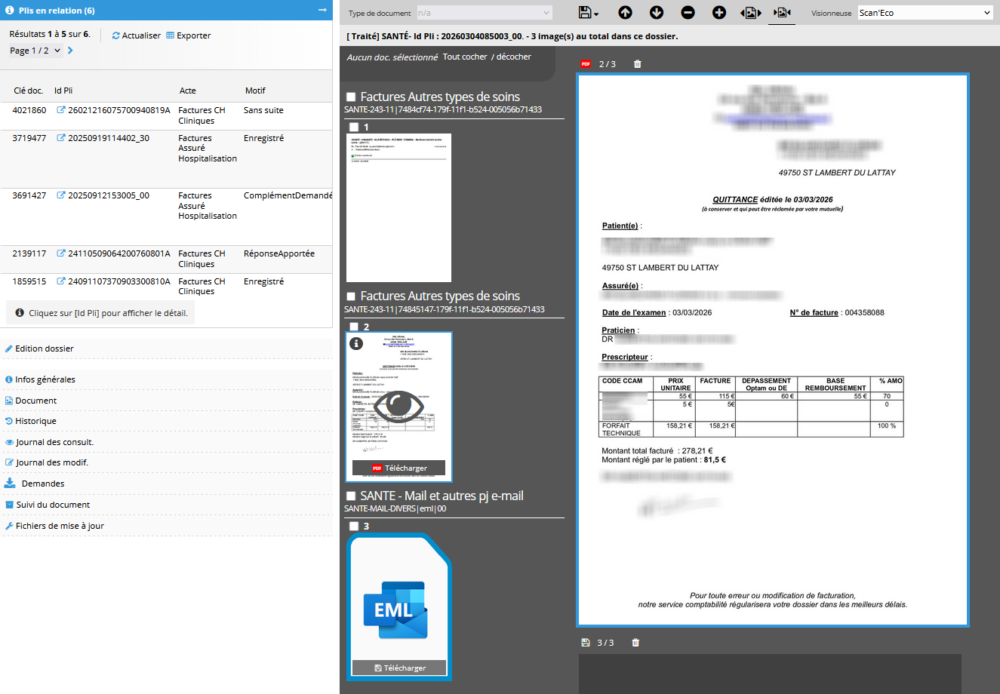The image size is (1000, 694).
Task: Click the Exporter link
Action: click(193, 35)
